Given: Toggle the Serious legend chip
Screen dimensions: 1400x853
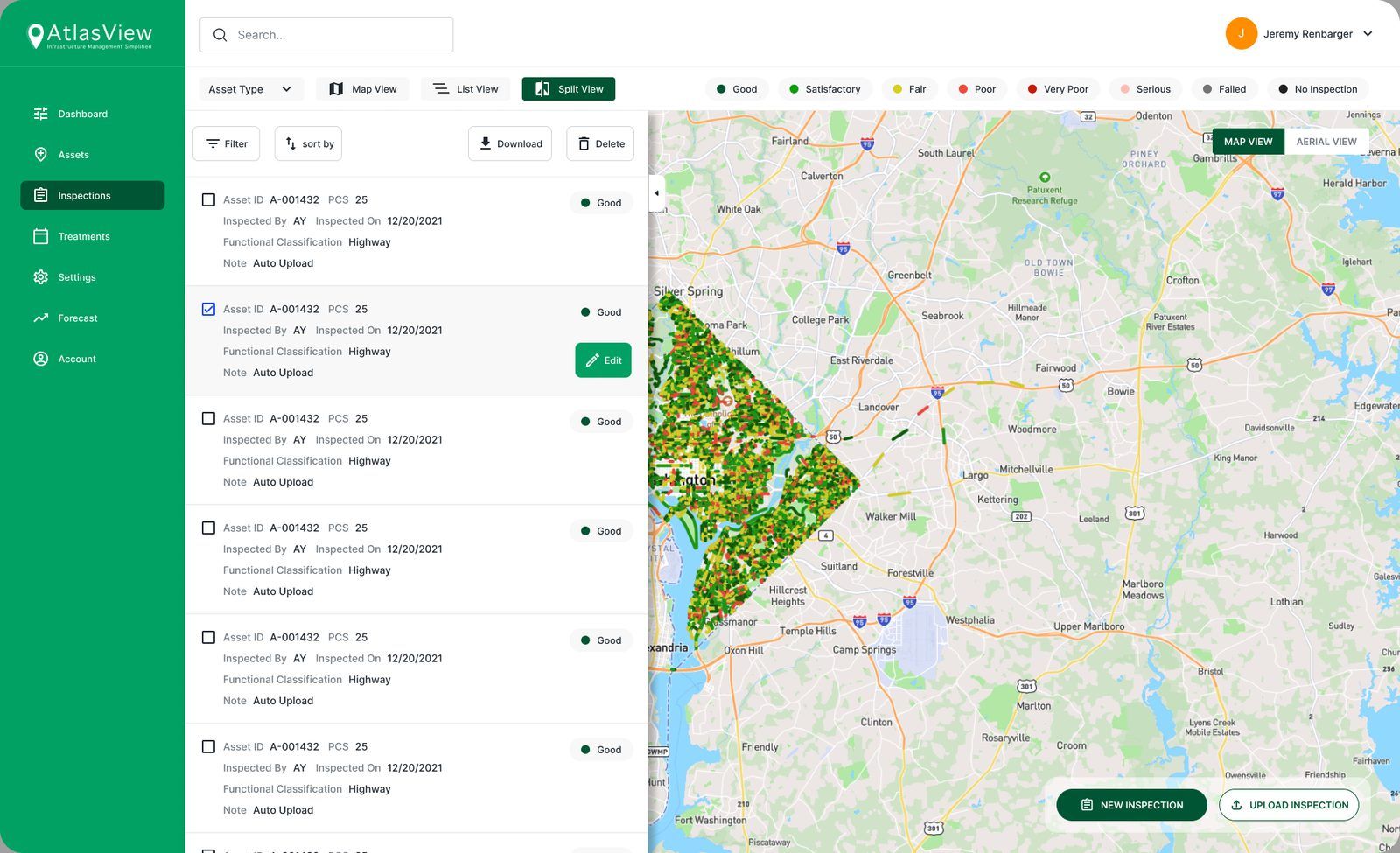Looking at the screenshot, I should [x=1145, y=89].
